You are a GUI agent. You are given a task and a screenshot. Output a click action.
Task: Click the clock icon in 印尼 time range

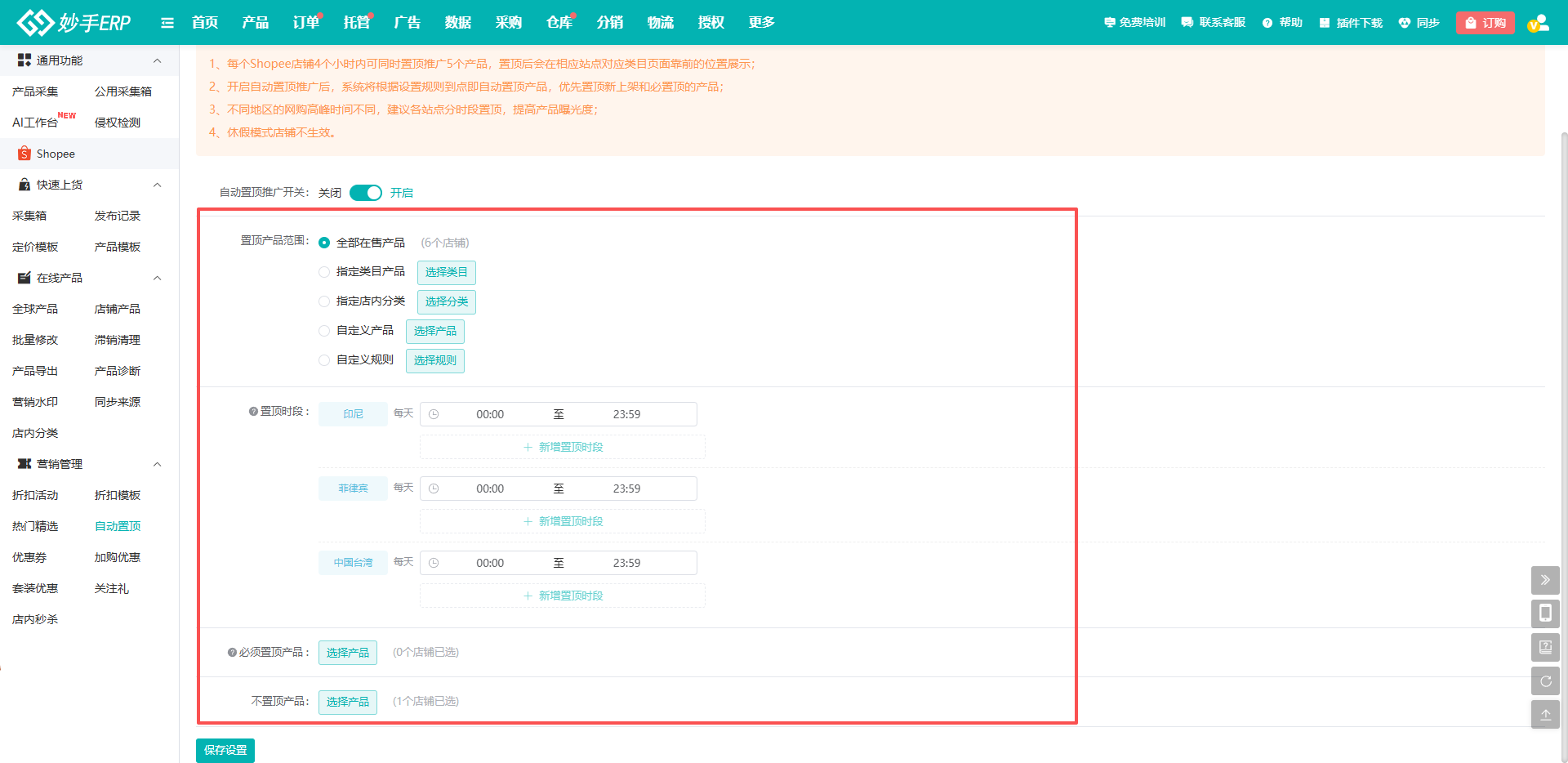(x=434, y=414)
